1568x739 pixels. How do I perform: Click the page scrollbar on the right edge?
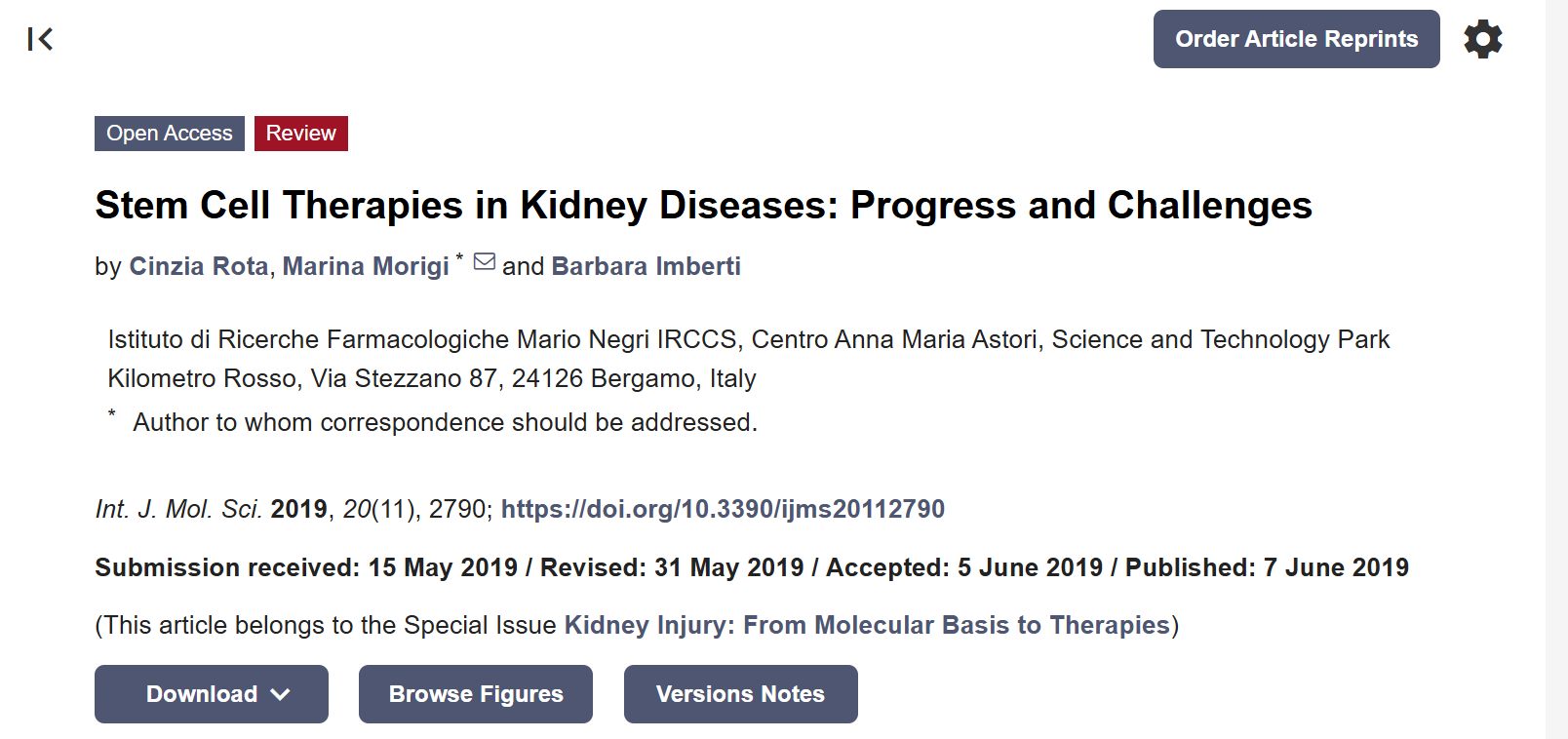[1556, 369]
